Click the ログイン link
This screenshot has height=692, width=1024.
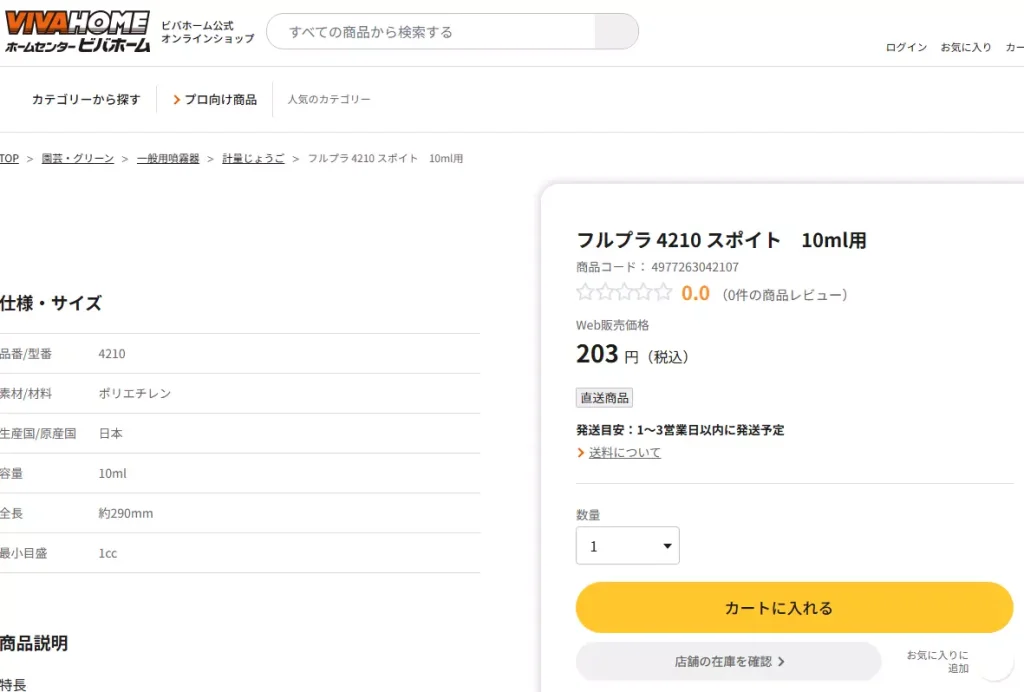tap(904, 47)
